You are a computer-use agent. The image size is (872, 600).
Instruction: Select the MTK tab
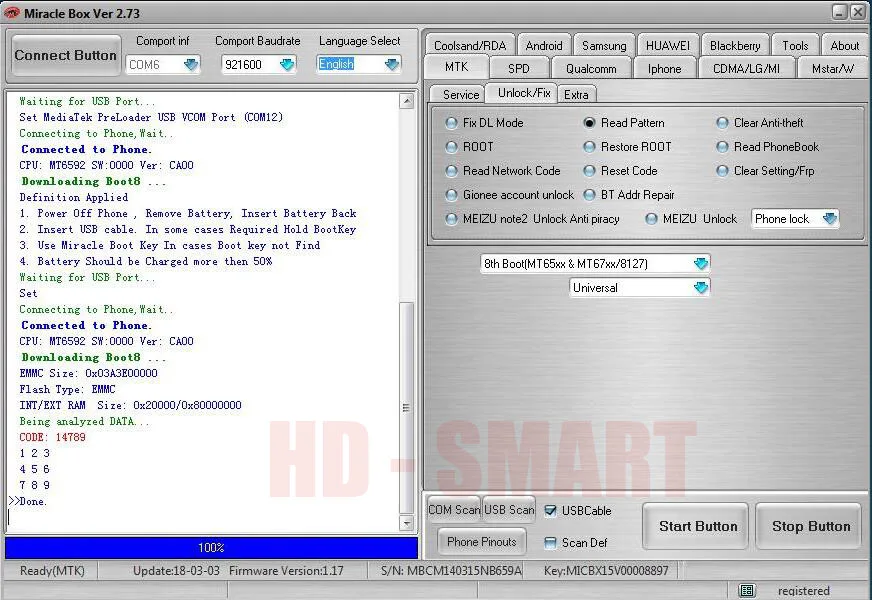456,67
